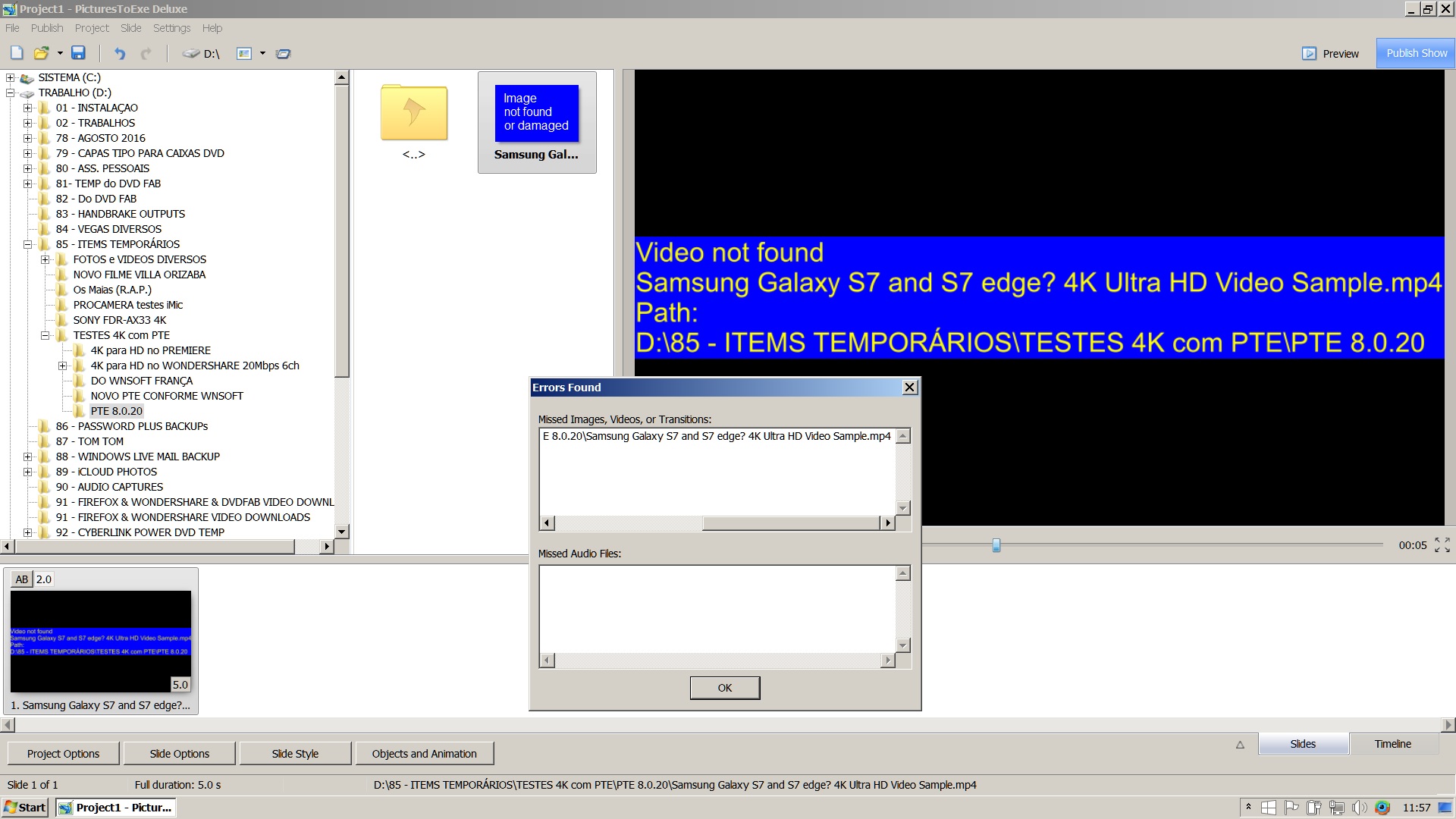The image size is (1456, 819).
Task: Save the project with the floppy icon
Action: pos(78,53)
